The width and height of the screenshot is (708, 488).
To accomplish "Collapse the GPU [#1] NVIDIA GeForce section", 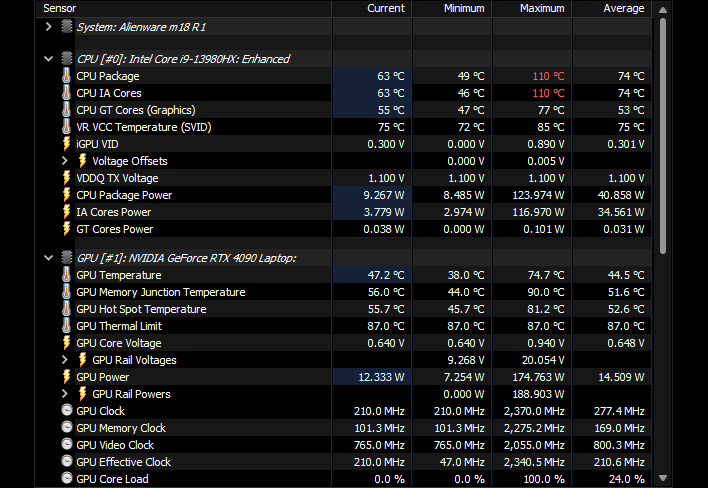I will 49,258.
